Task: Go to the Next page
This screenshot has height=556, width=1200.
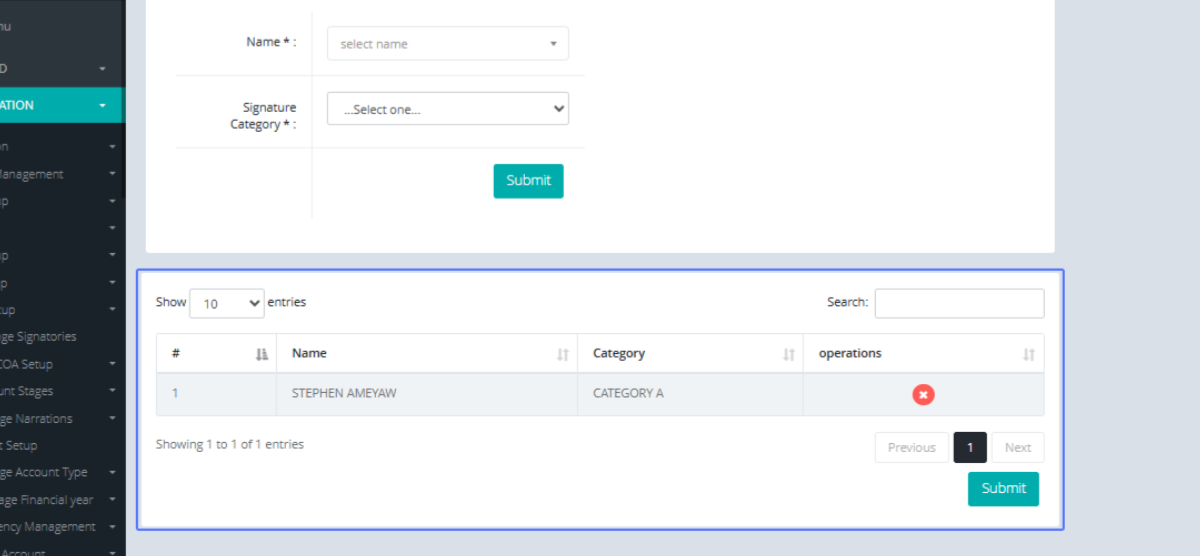Action: point(1017,448)
